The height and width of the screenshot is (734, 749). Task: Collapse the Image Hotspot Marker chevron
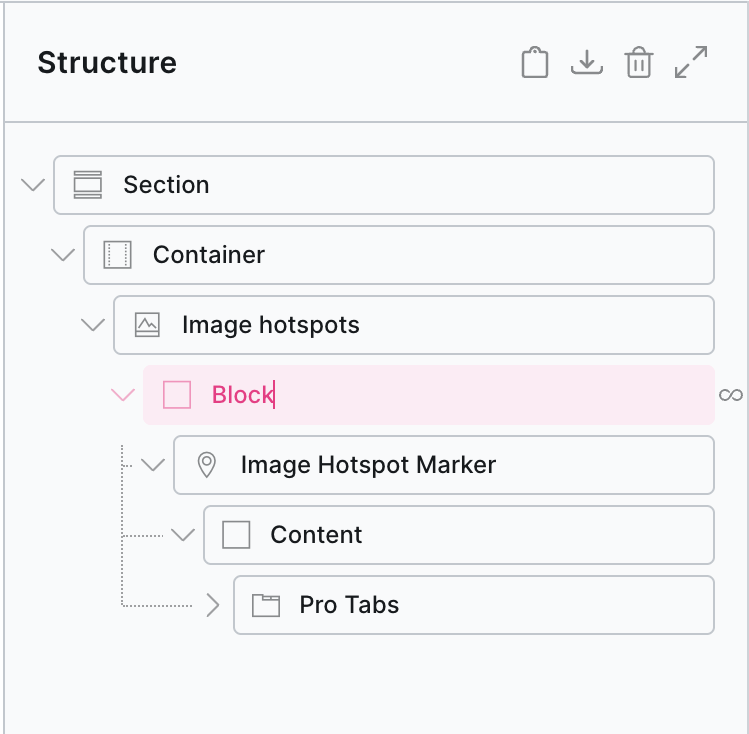tap(153, 465)
